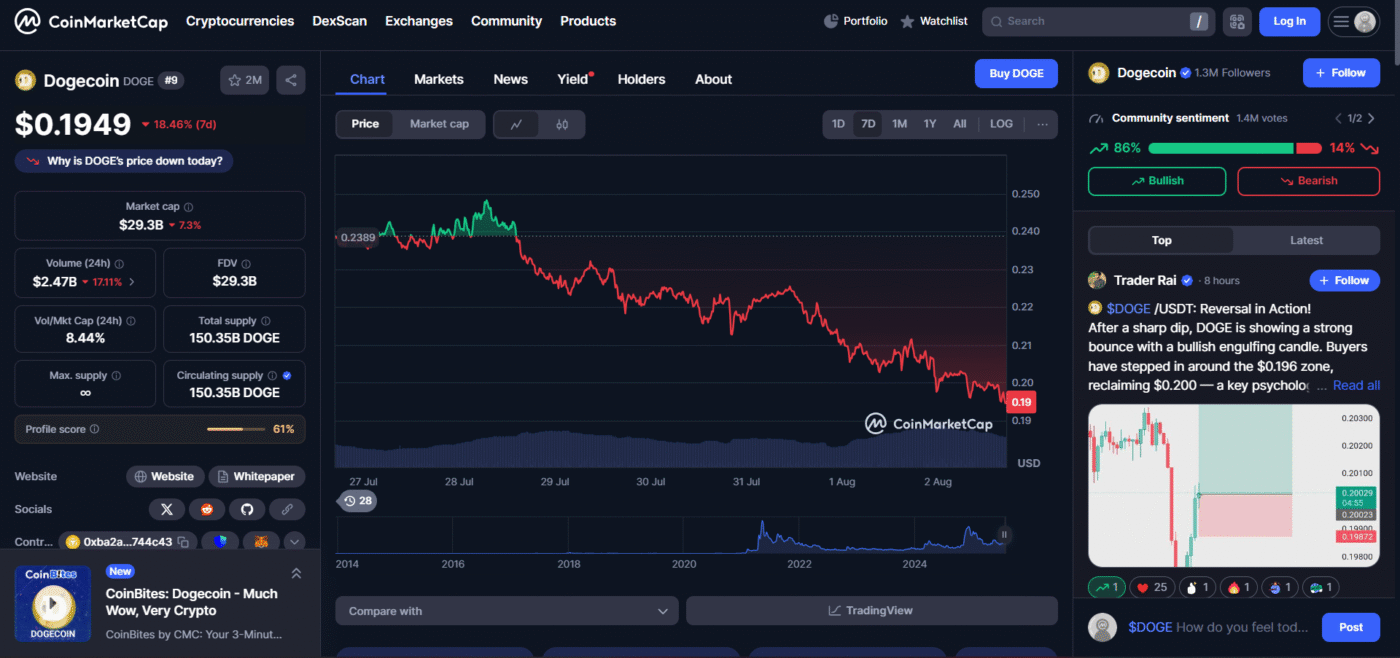1400x658 pixels.
Task: Copy contract address 0xba2a...744c43
Action: [x=183, y=542]
